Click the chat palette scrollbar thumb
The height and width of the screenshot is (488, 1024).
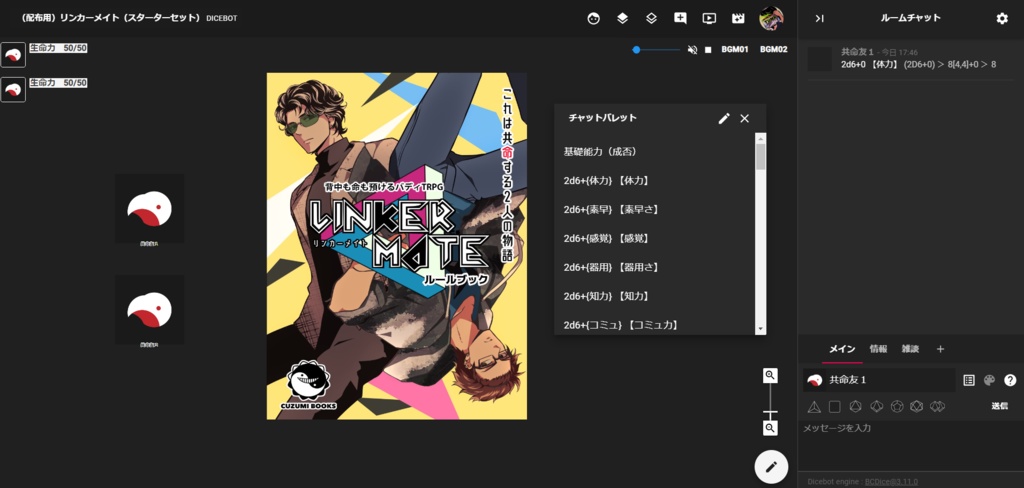(x=760, y=156)
